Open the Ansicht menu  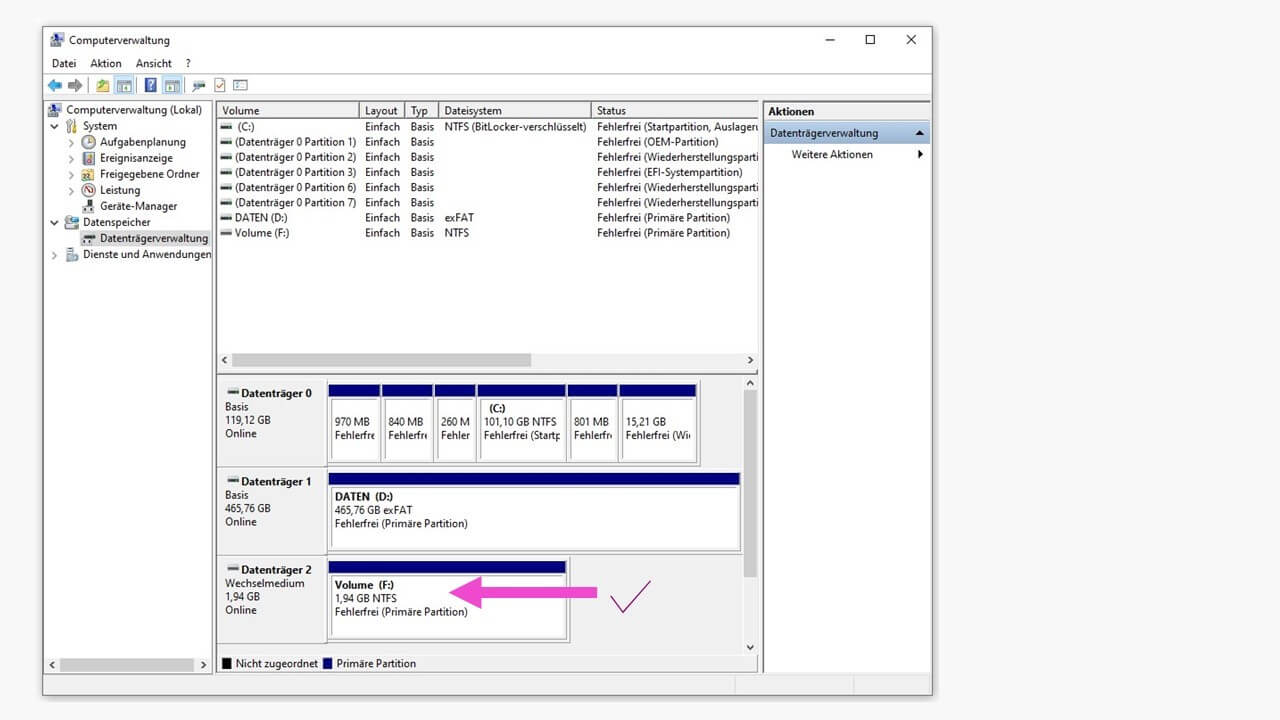pyautogui.click(x=153, y=63)
